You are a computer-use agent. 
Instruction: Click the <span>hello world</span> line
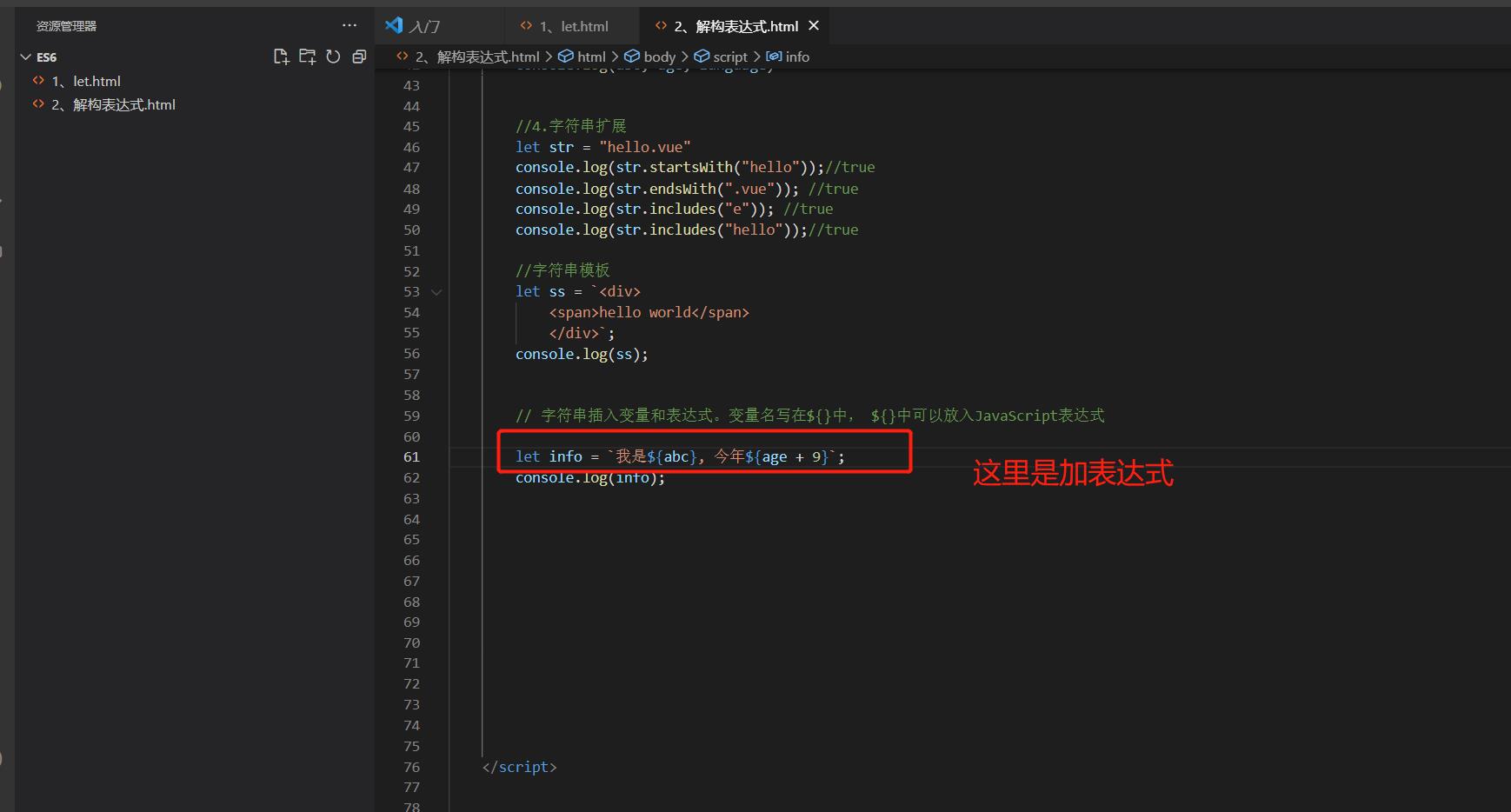click(649, 312)
